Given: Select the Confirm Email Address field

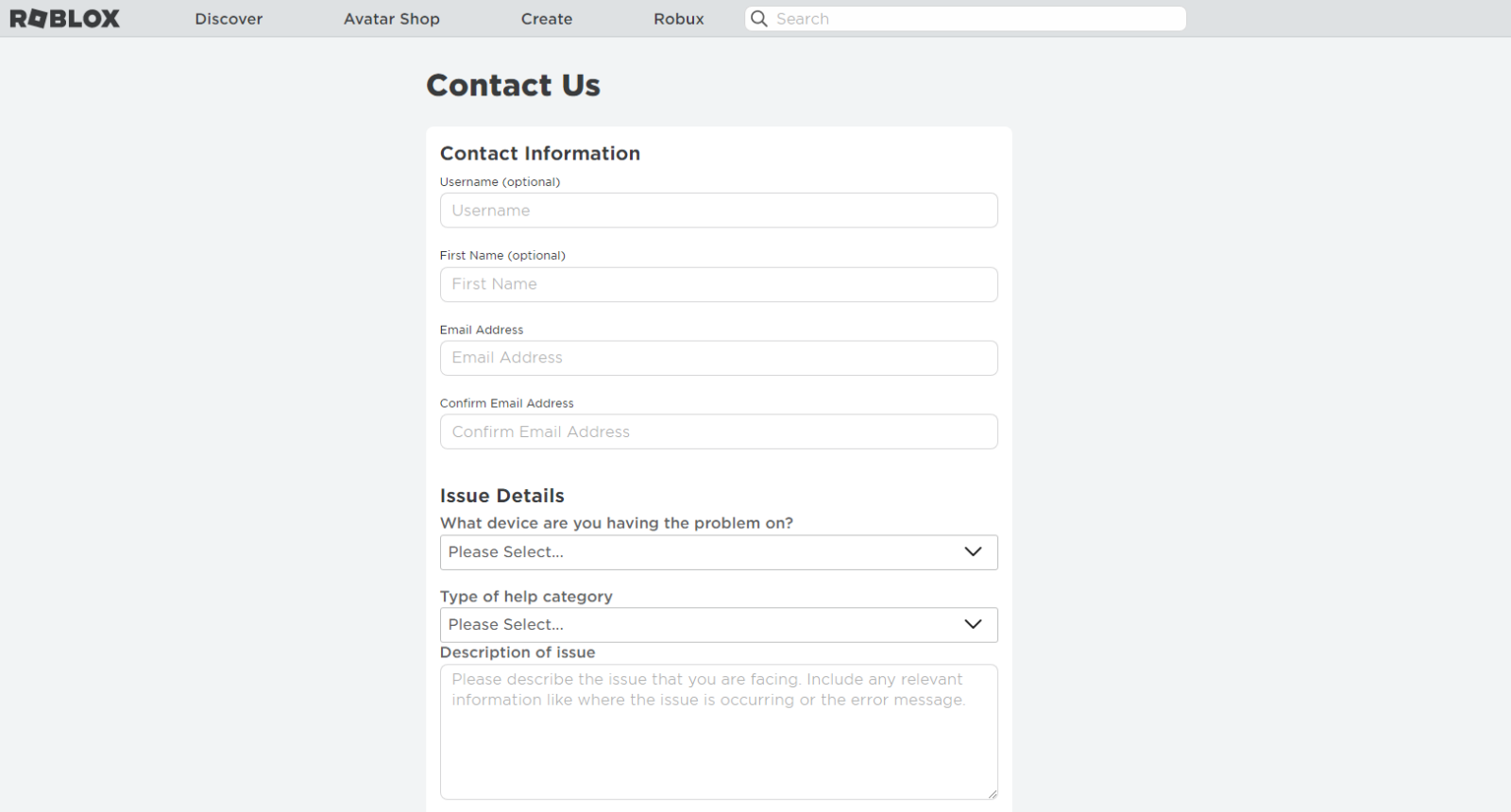Looking at the screenshot, I should (719, 431).
